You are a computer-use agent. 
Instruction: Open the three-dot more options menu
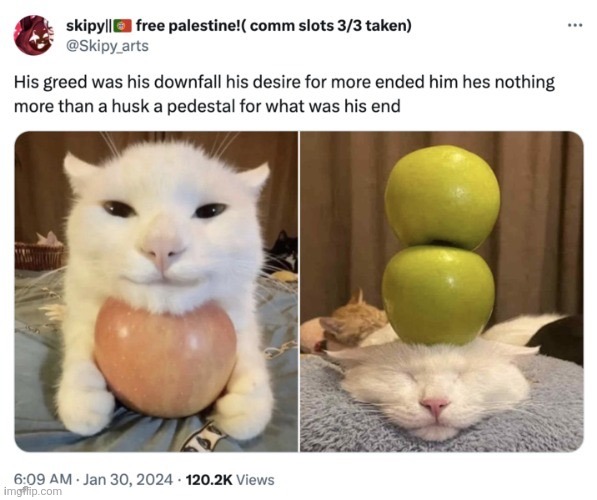tap(575, 26)
